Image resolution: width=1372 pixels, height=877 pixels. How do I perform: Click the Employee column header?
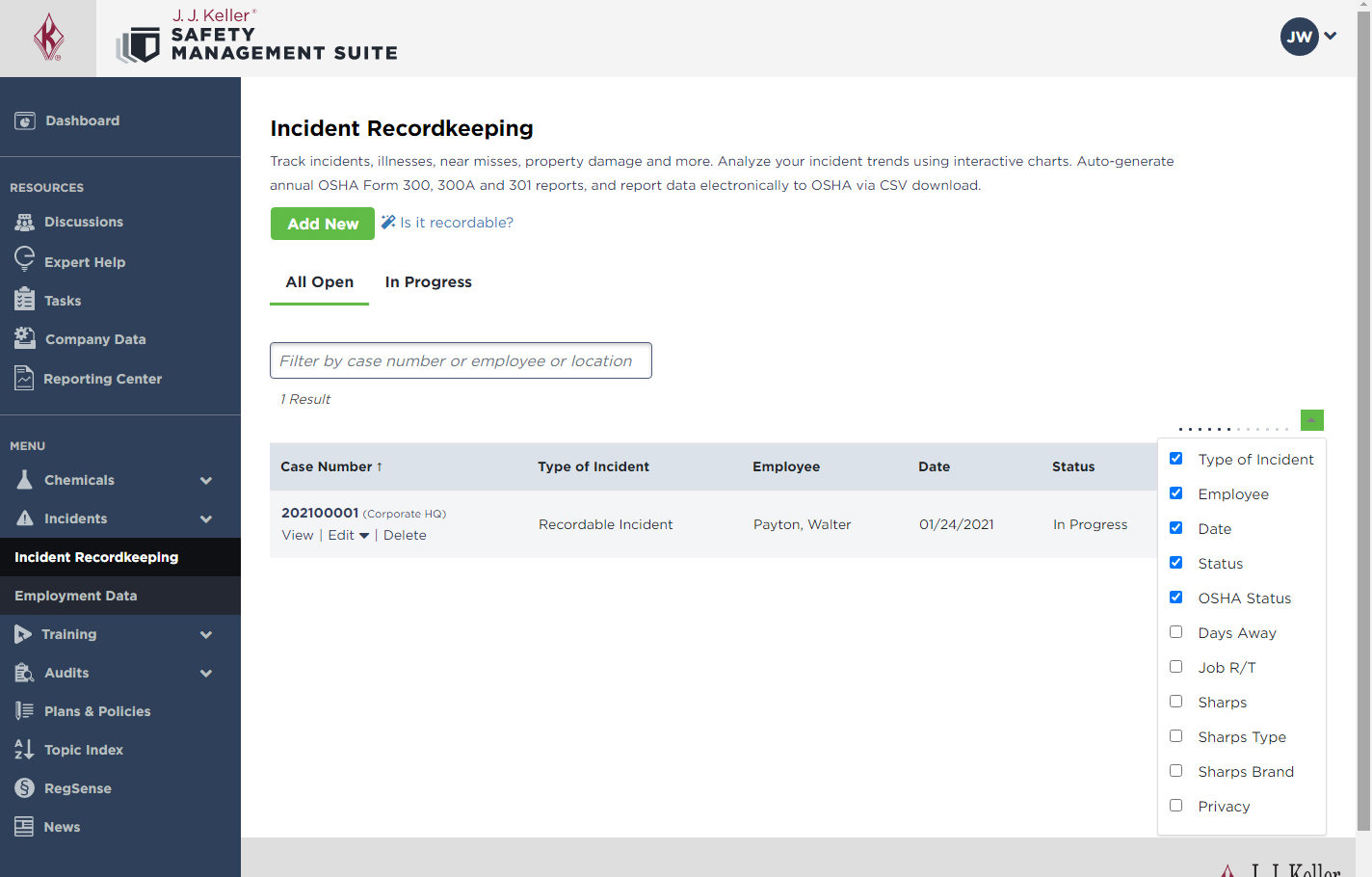tap(786, 466)
